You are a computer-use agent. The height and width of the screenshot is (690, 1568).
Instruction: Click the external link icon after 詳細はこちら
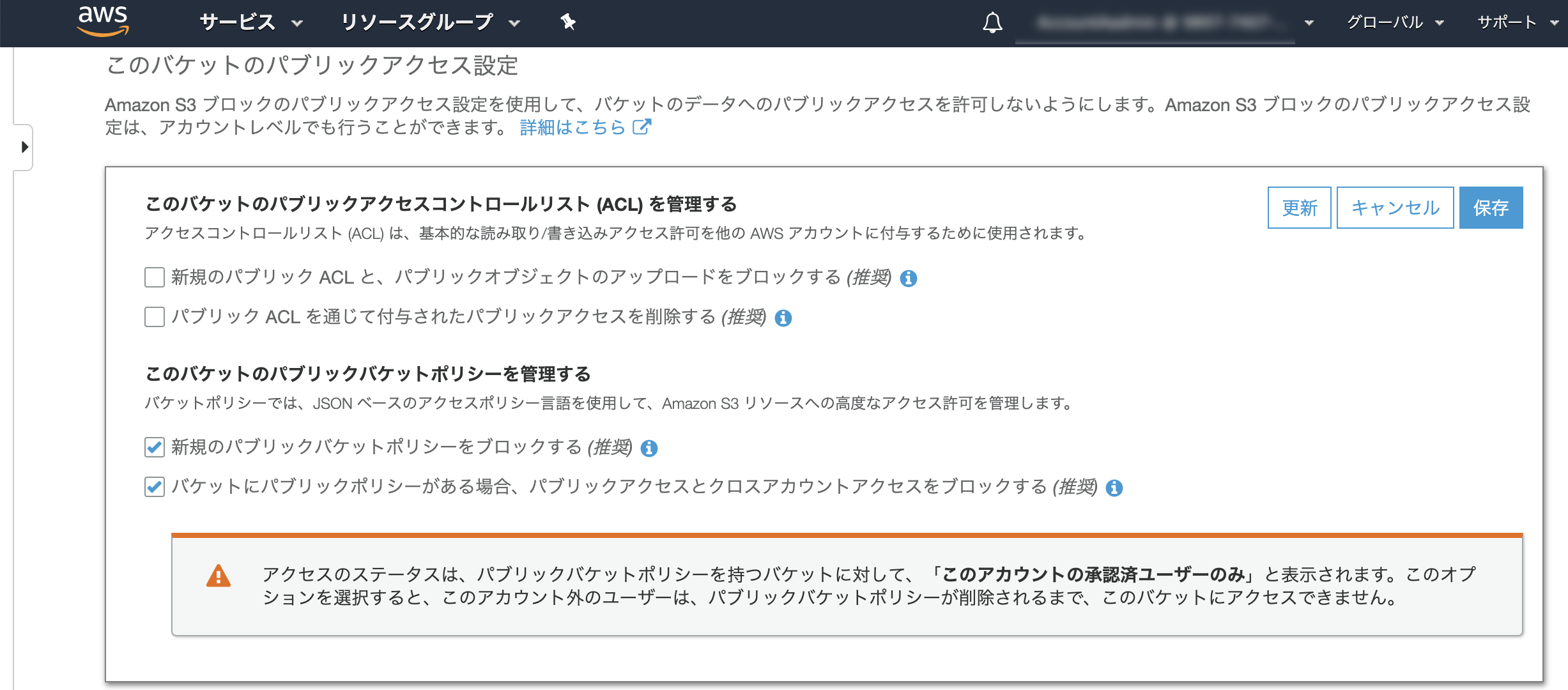pos(642,128)
